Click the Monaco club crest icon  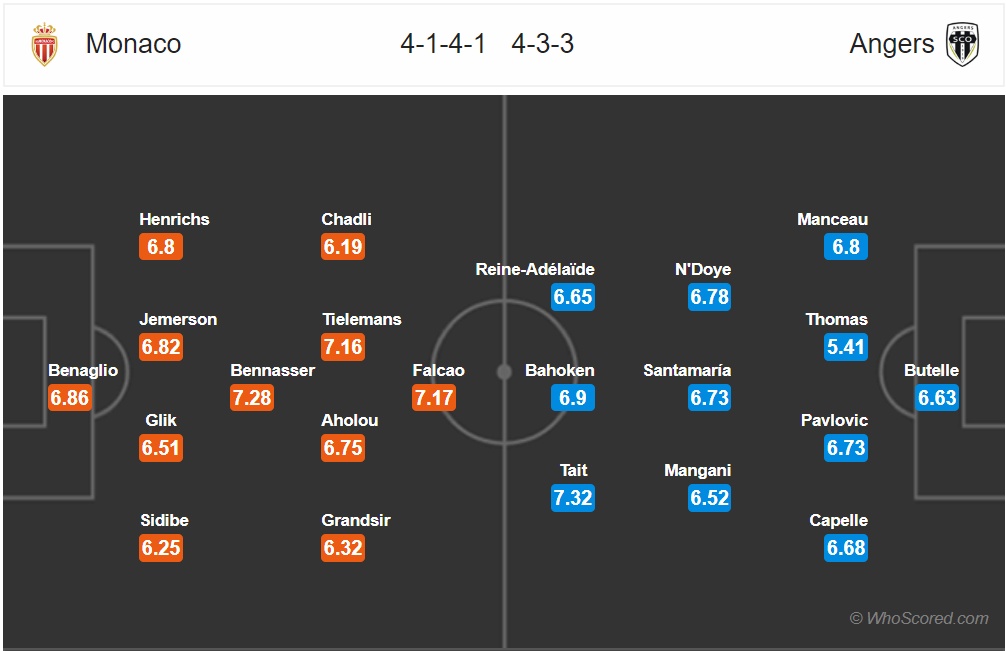coord(45,44)
